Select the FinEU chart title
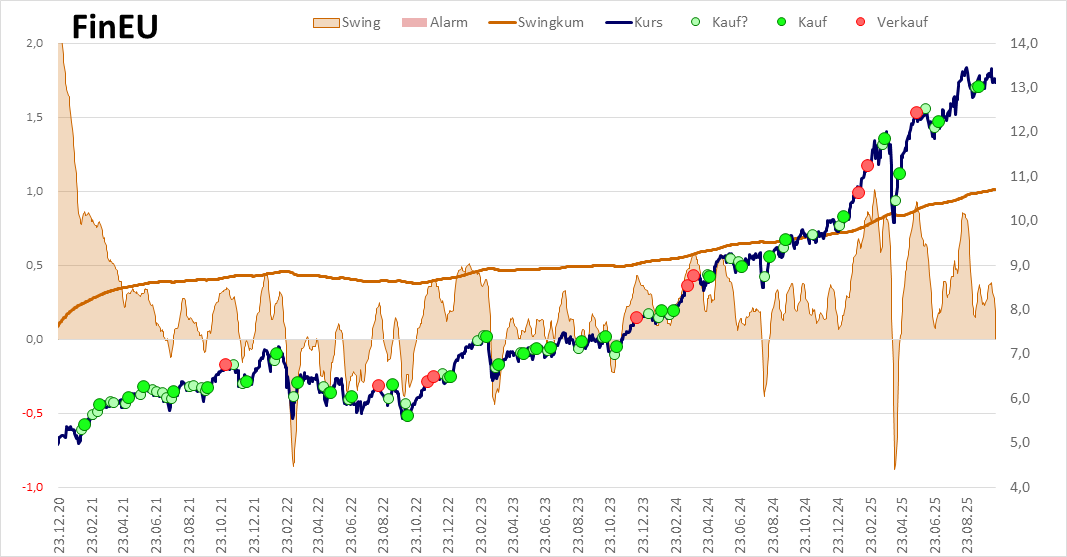 point(114,26)
